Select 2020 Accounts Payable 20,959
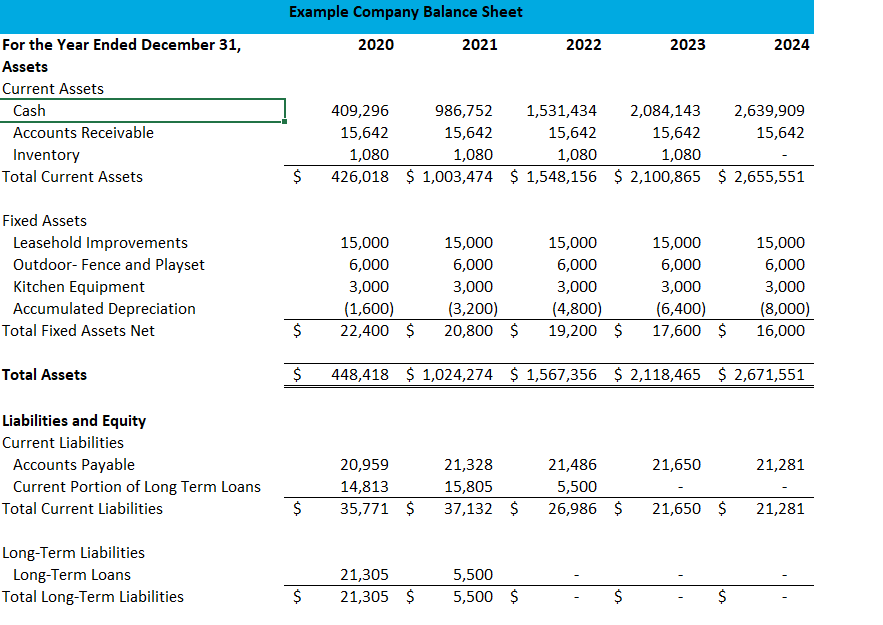This screenshot has height=625, width=883. (364, 465)
